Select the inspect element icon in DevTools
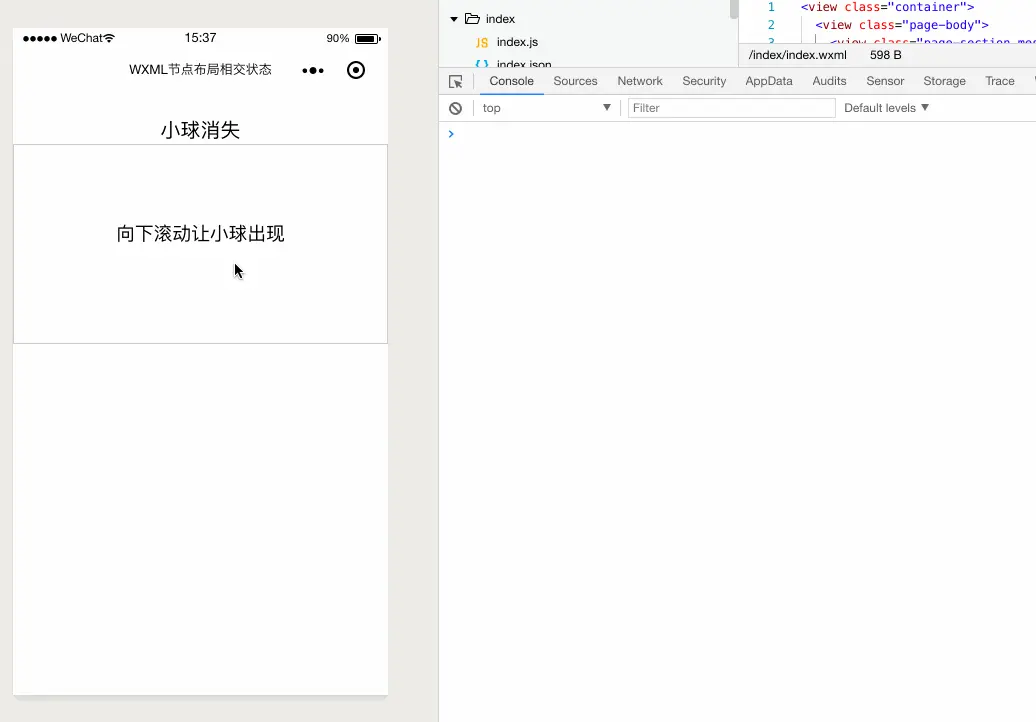Screen dimensions: 1036x722 tap(456, 81)
